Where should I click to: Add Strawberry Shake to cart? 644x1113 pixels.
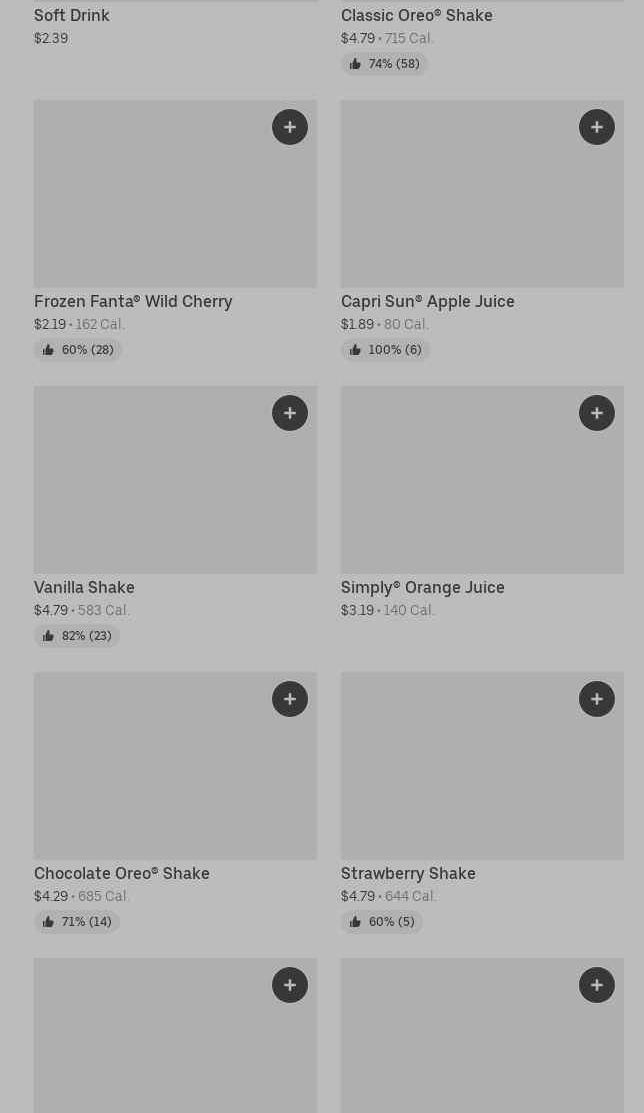pos(597,699)
